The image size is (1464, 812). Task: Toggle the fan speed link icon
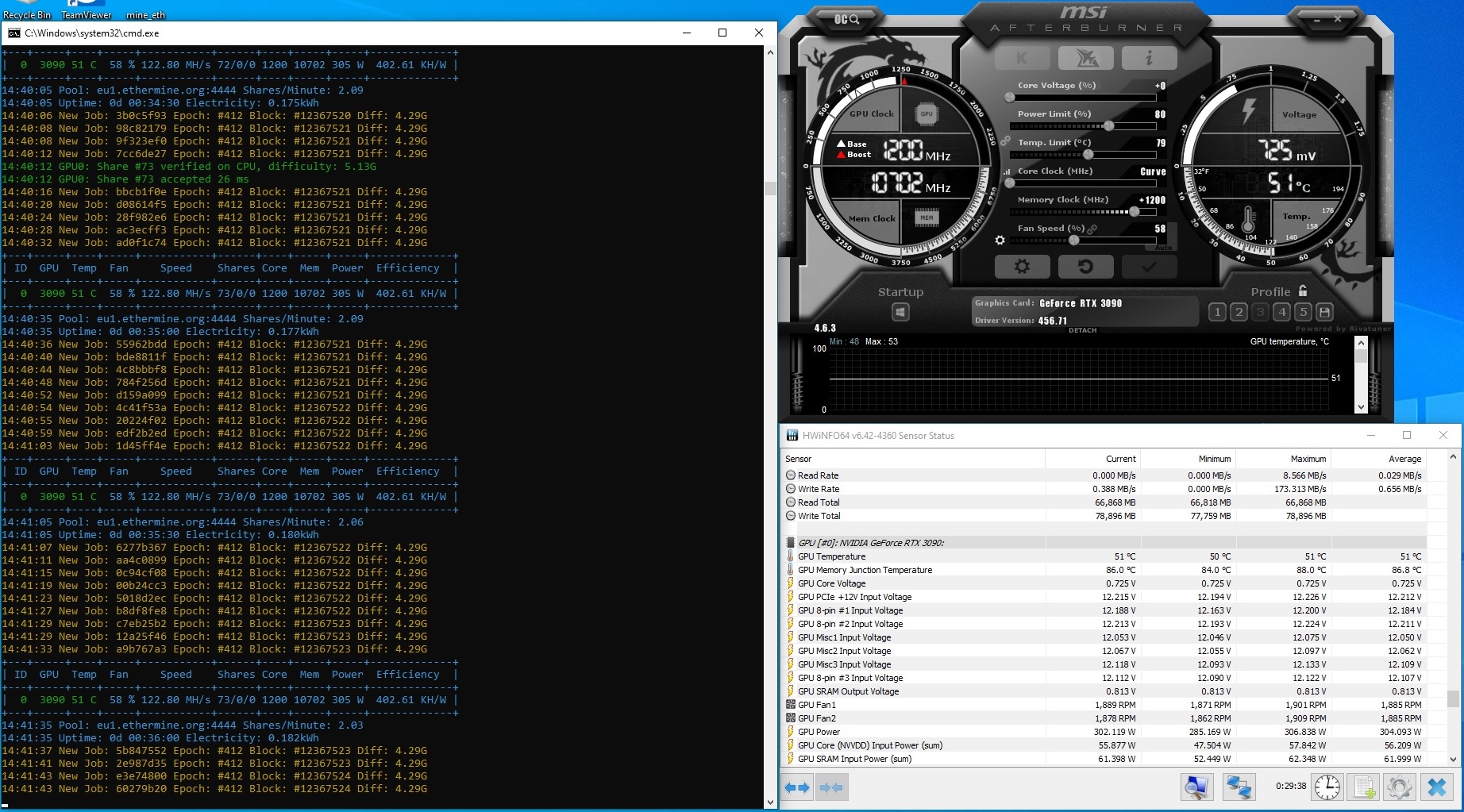click(1092, 229)
